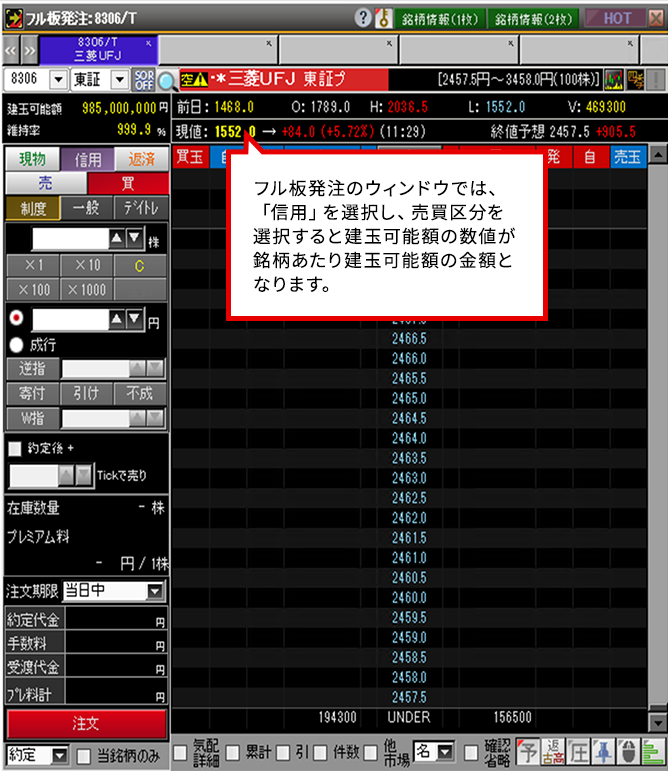Check the 確認省略 checkbox
Image resolution: width=668 pixels, height=771 pixels.
471,752
